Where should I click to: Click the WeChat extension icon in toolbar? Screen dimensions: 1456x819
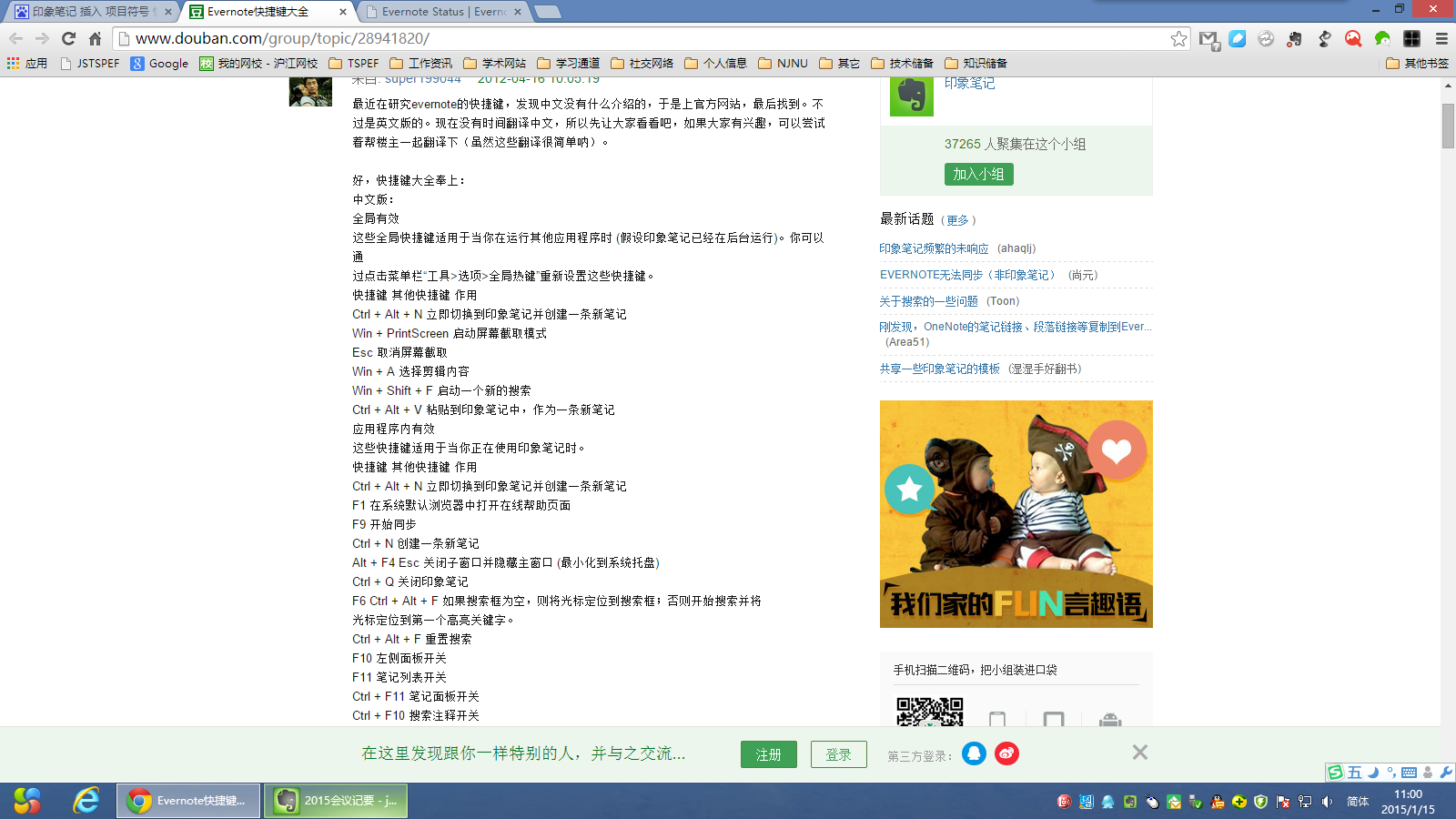(x=1382, y=38)
